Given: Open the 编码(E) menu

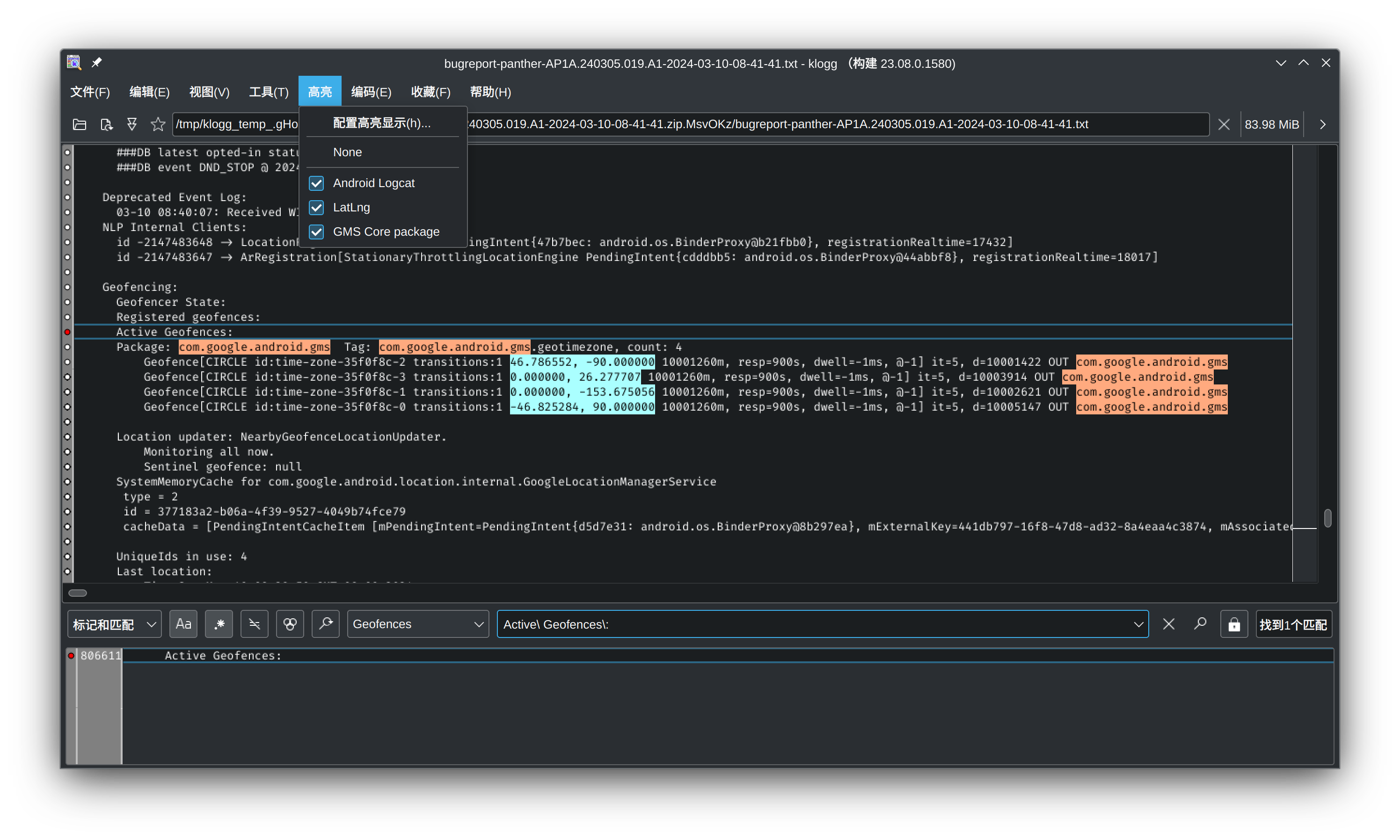Looking at the screenshot, I should (372, 92).
